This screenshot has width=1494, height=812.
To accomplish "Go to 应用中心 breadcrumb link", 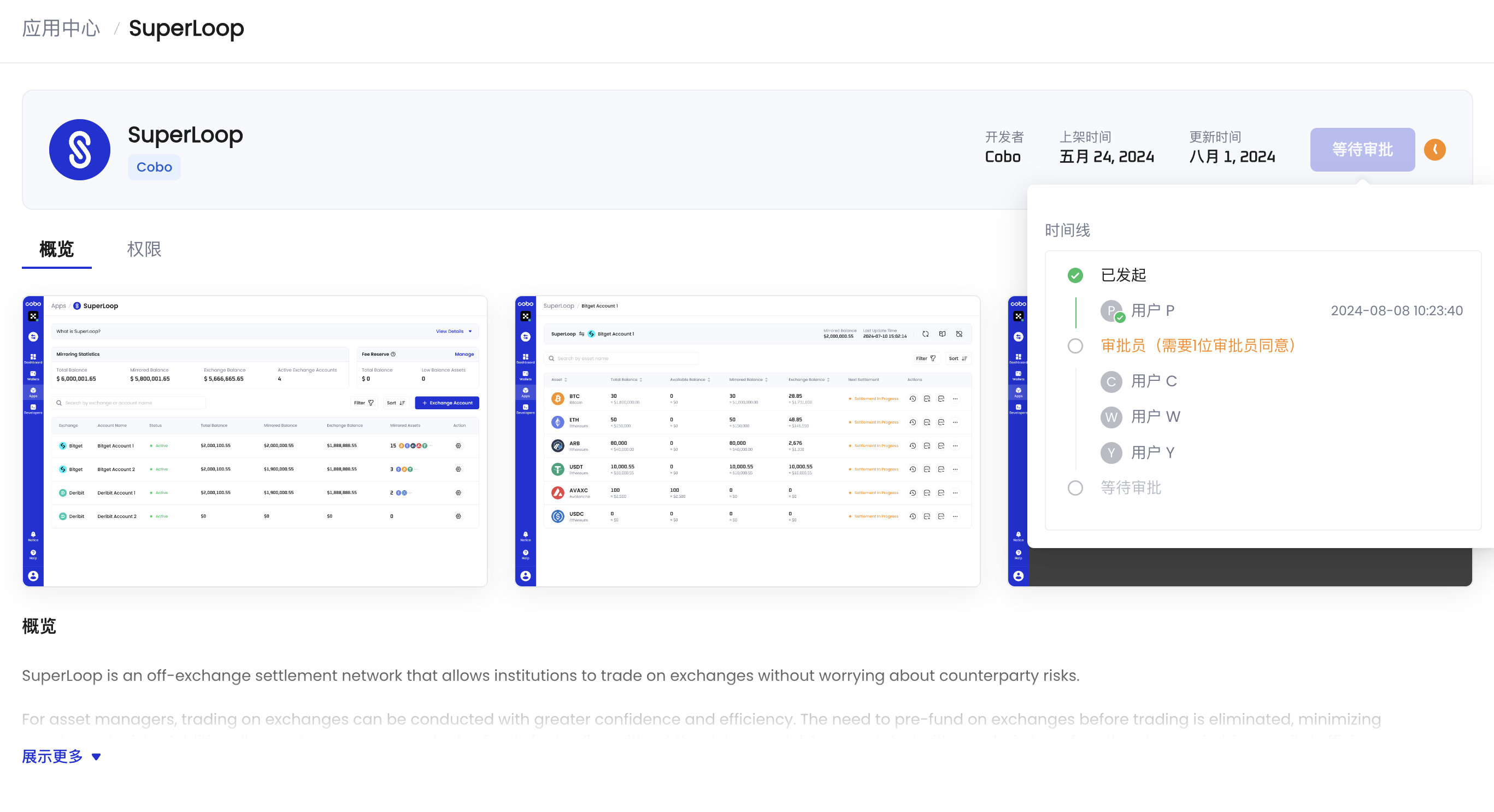I will [x=61, y=28].
